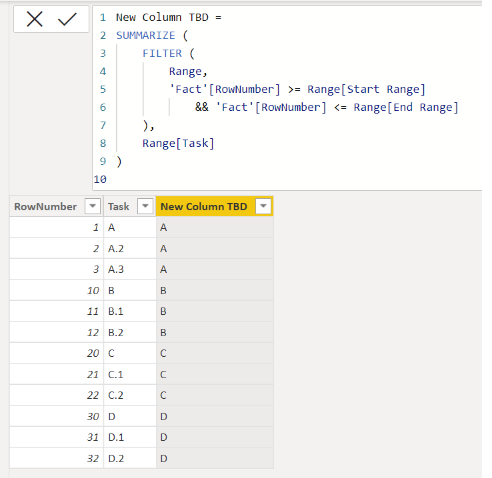Open the RowNumber column filter dropdown
492x478 pixels.
click(x=92, y=206)
